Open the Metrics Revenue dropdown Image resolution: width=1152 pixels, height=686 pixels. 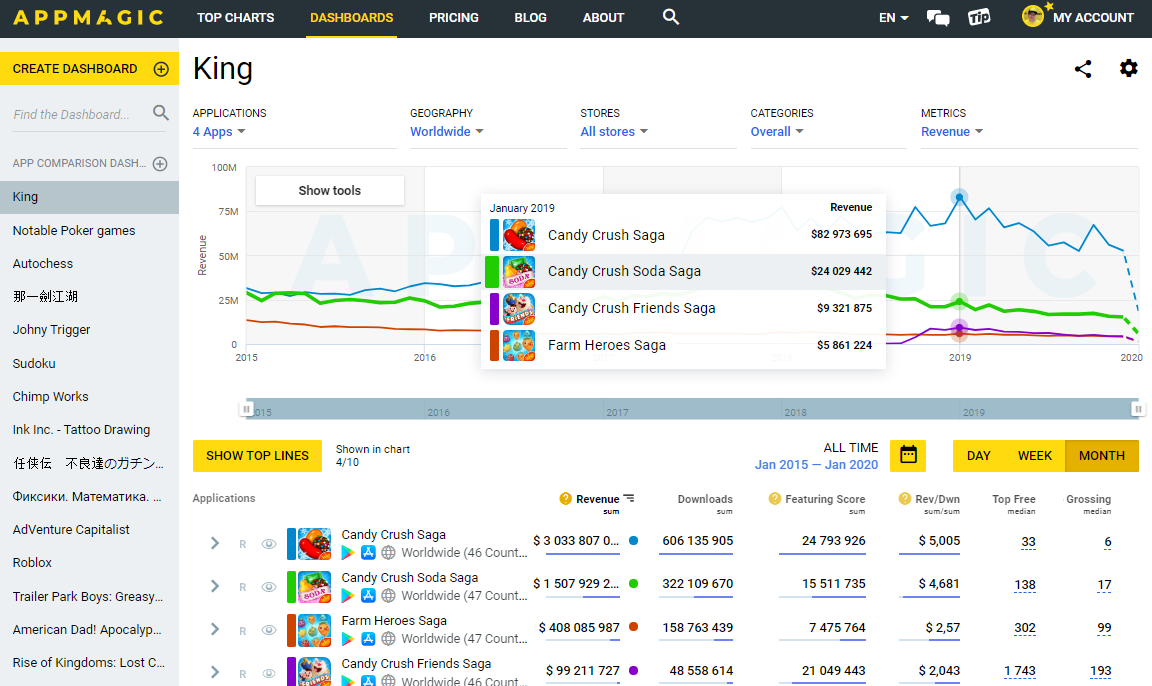(x=951, y=132)
